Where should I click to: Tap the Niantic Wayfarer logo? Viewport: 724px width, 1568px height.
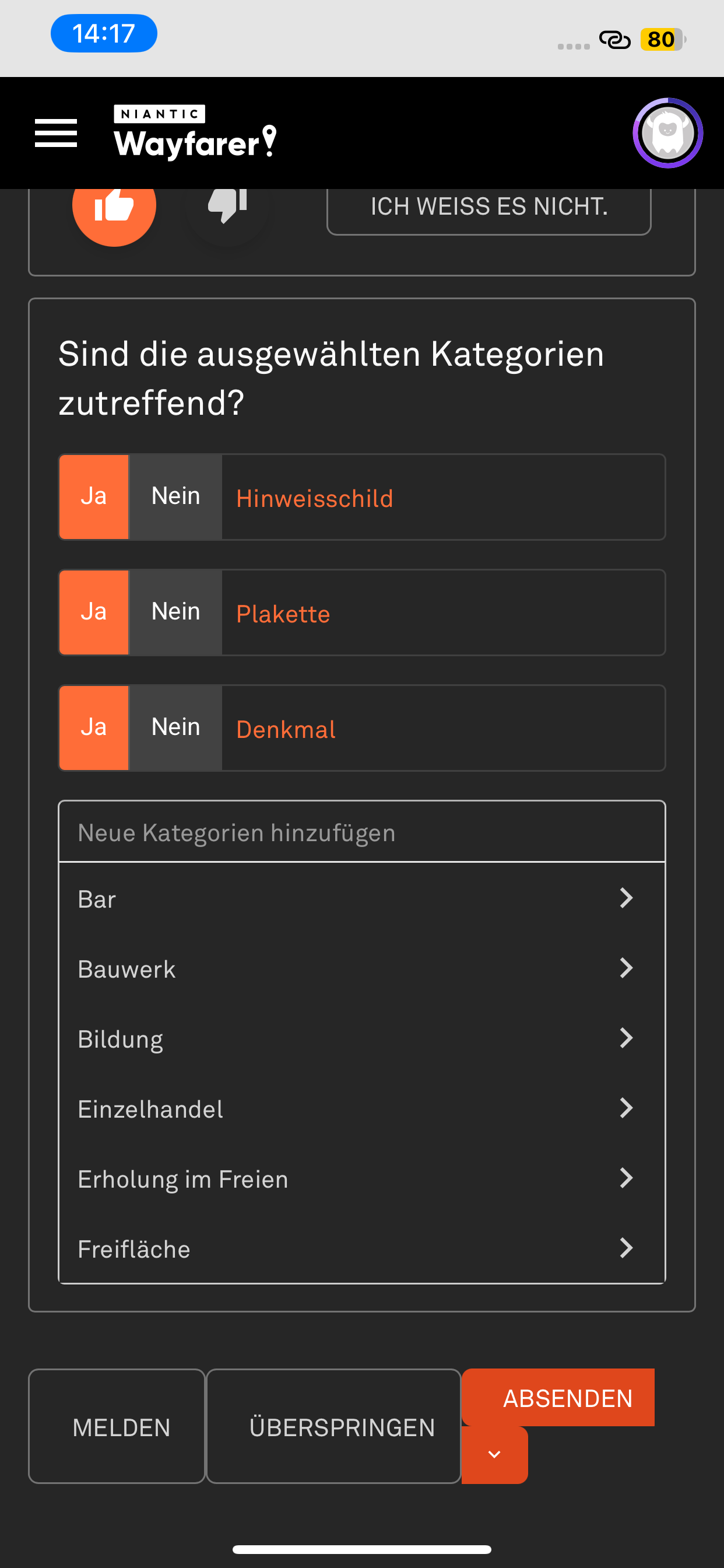pos(195,132)
